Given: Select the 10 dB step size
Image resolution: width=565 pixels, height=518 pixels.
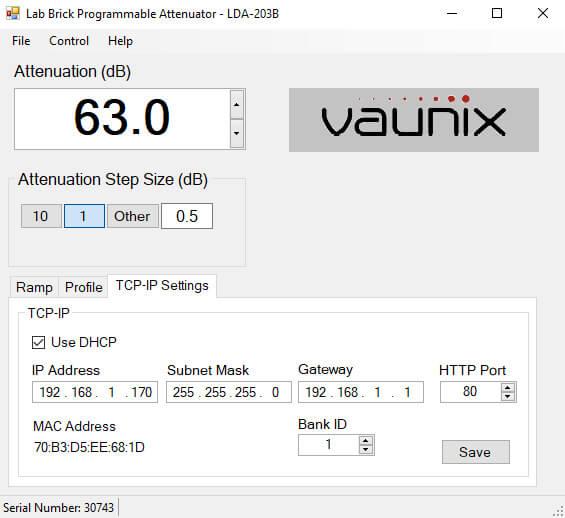Looking at the screenshot, I should click(41, 216).
